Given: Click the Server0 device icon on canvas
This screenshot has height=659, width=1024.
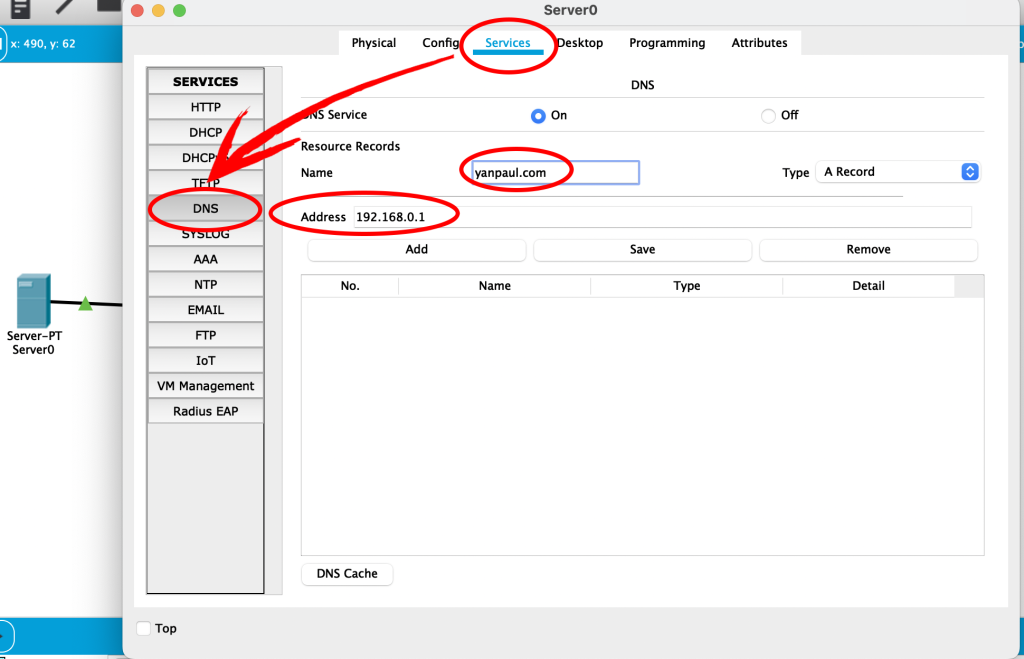Looking at the screenshot, I should 33,303.
